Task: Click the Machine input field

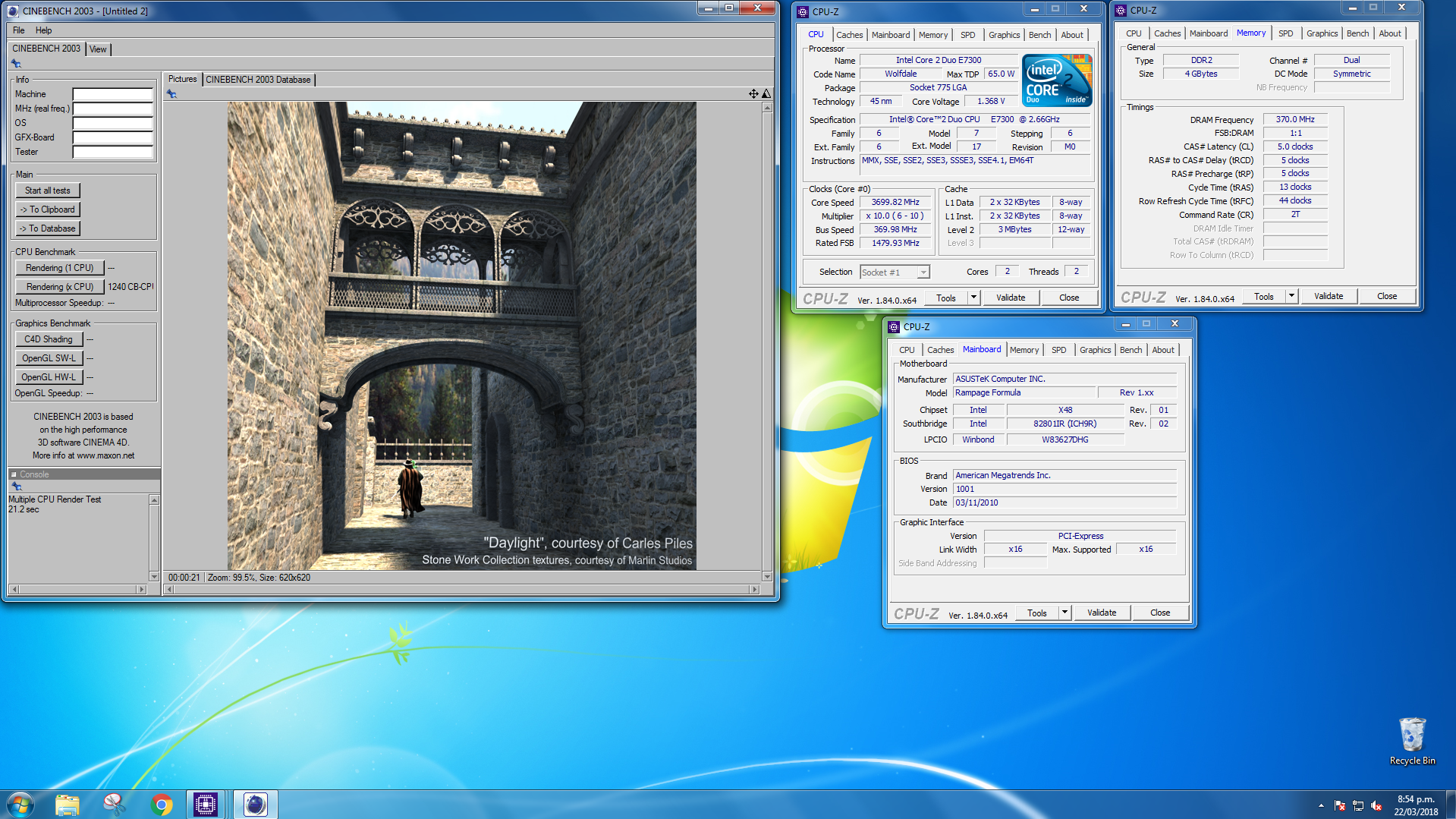Action: (x=112, y=94)
